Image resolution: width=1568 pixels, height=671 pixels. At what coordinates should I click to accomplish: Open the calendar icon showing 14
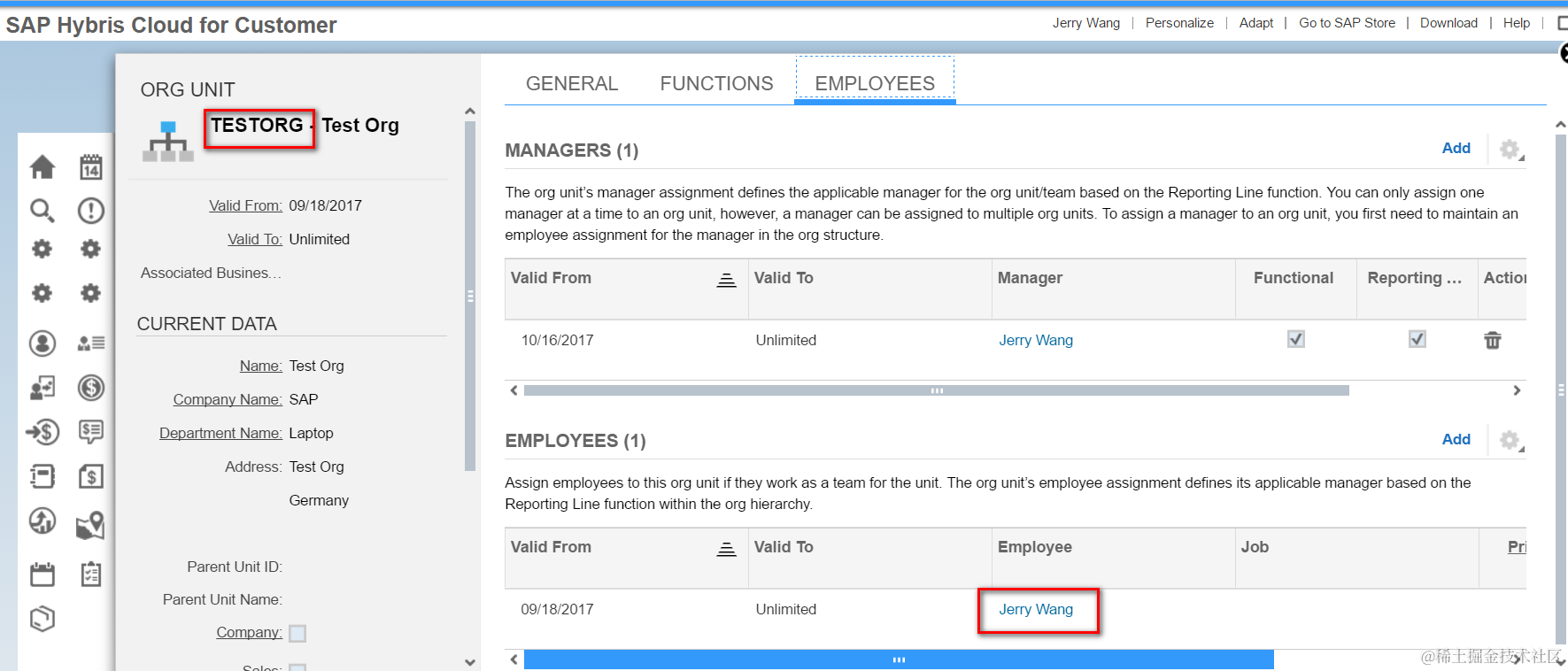90,166
